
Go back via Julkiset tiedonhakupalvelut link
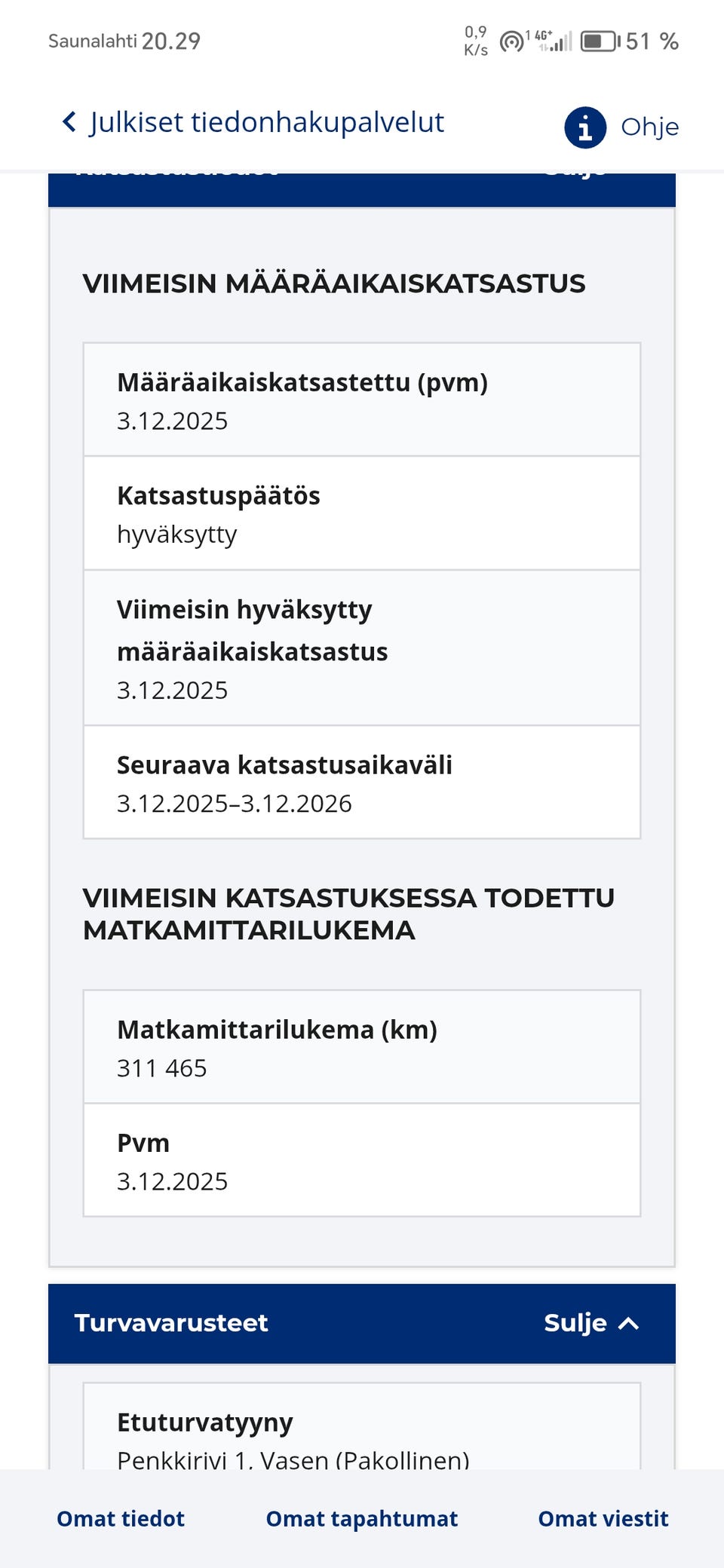click(x=265, y=122)
